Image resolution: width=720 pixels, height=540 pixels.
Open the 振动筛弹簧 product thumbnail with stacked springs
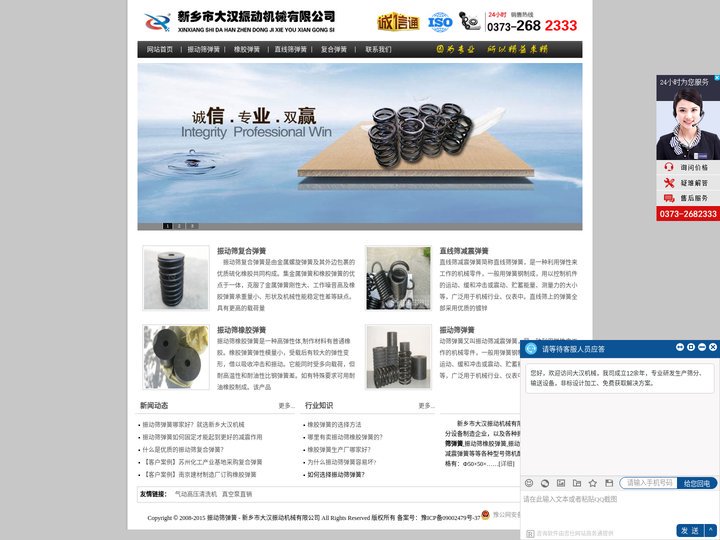coord(399,357)
